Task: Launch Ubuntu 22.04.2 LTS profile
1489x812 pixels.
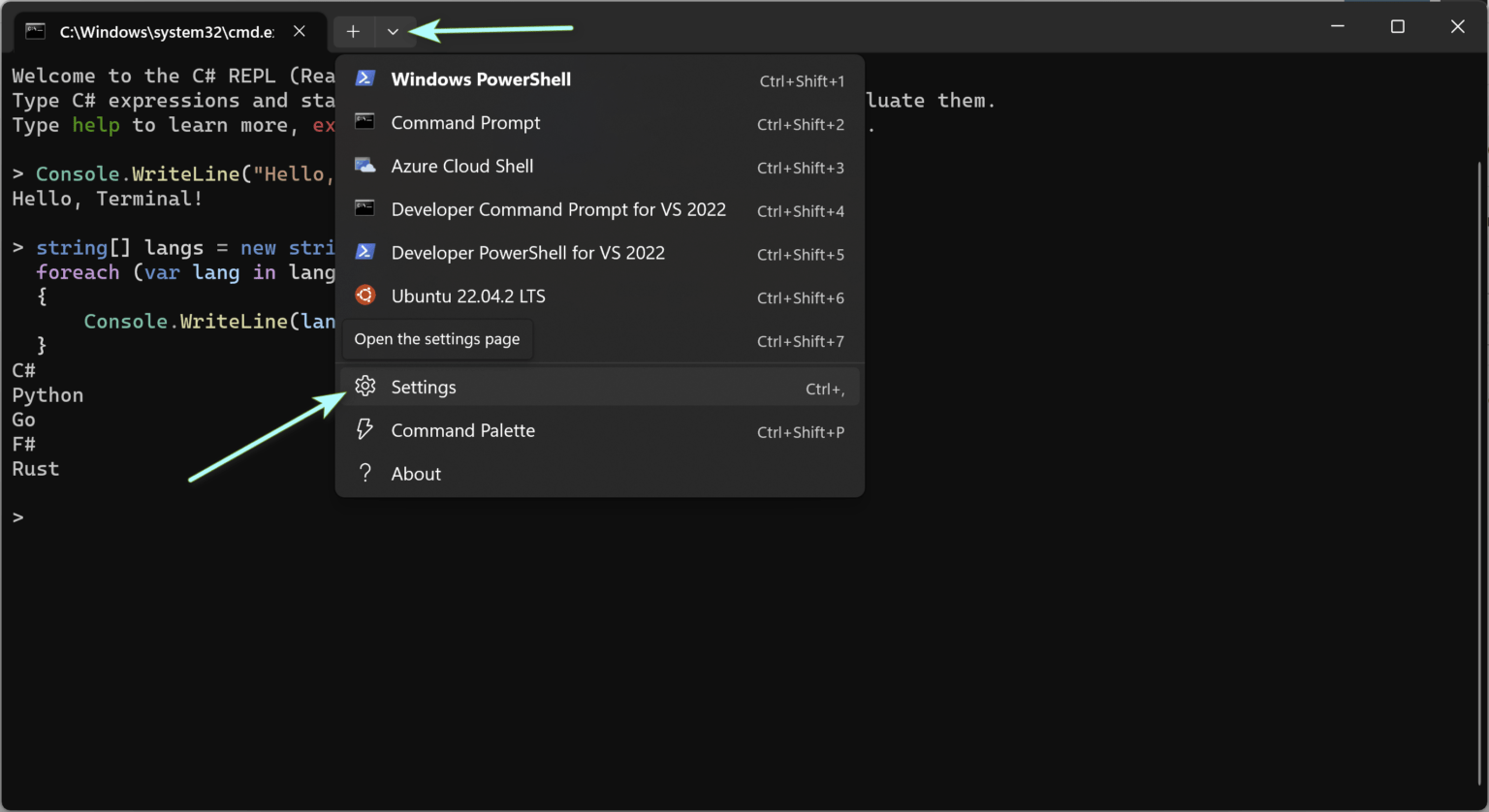Action: [468, 296]
